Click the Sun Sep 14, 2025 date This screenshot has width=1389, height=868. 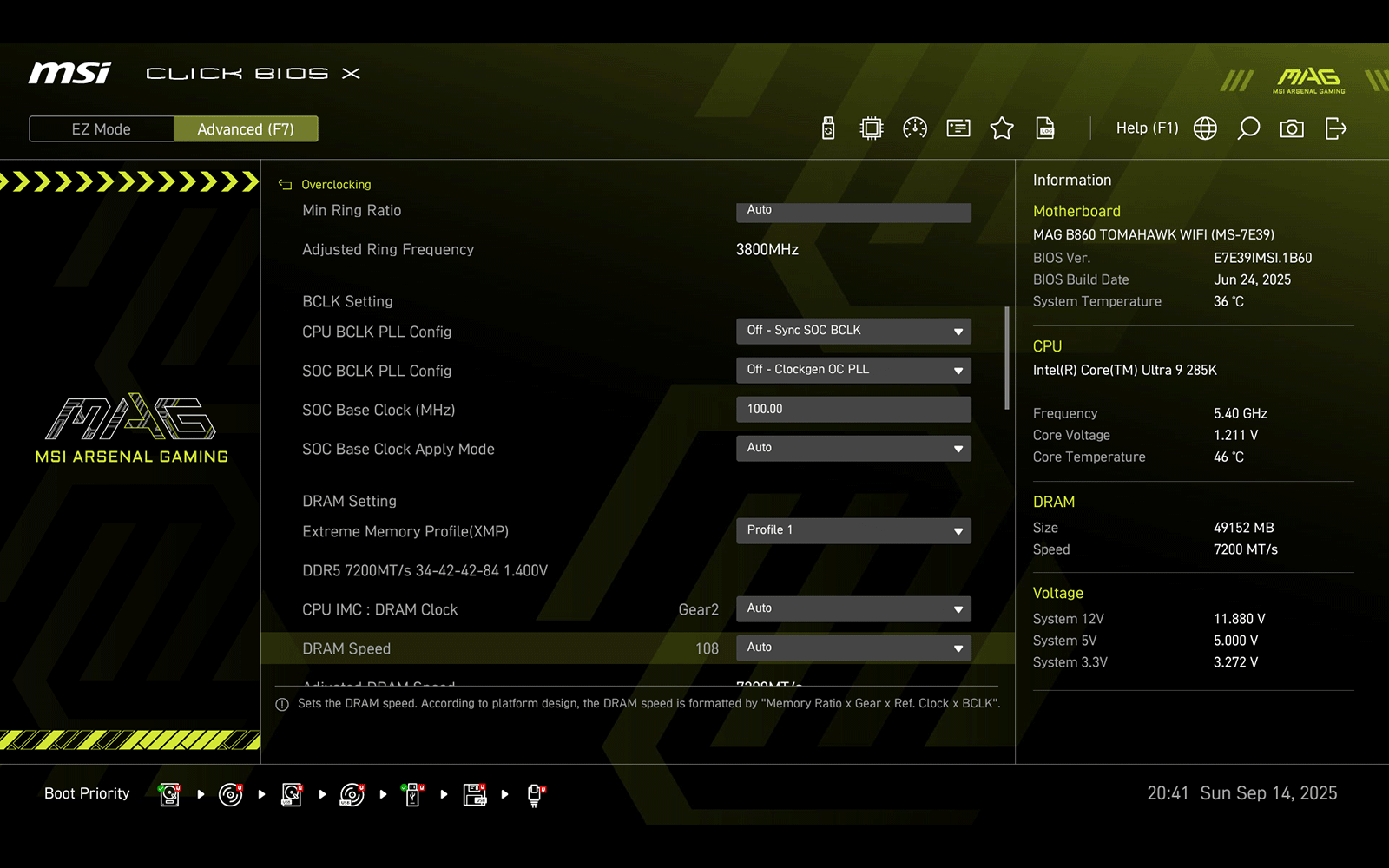(x=1268, y=793)
